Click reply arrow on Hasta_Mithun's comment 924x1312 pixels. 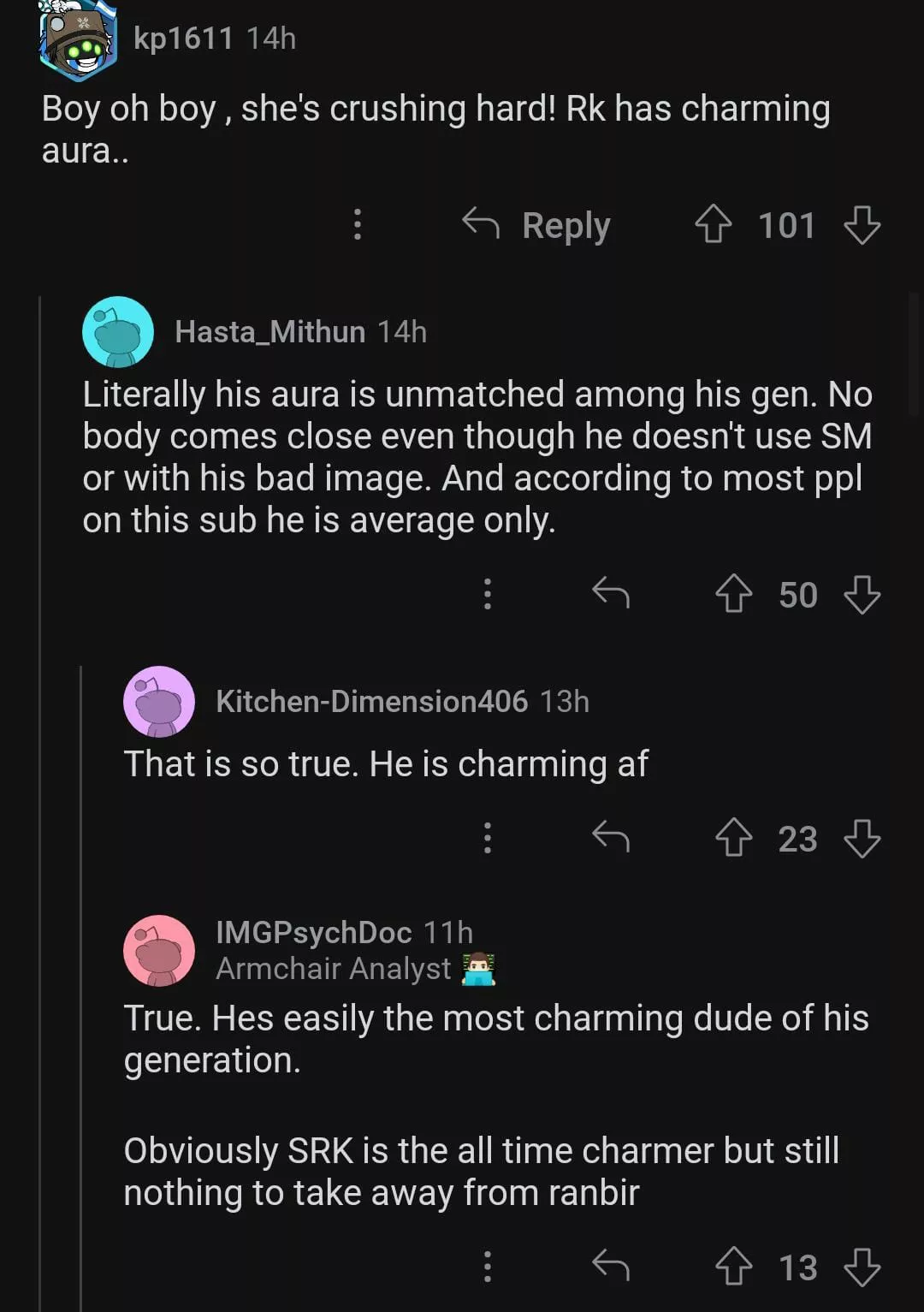coord(611,593)
